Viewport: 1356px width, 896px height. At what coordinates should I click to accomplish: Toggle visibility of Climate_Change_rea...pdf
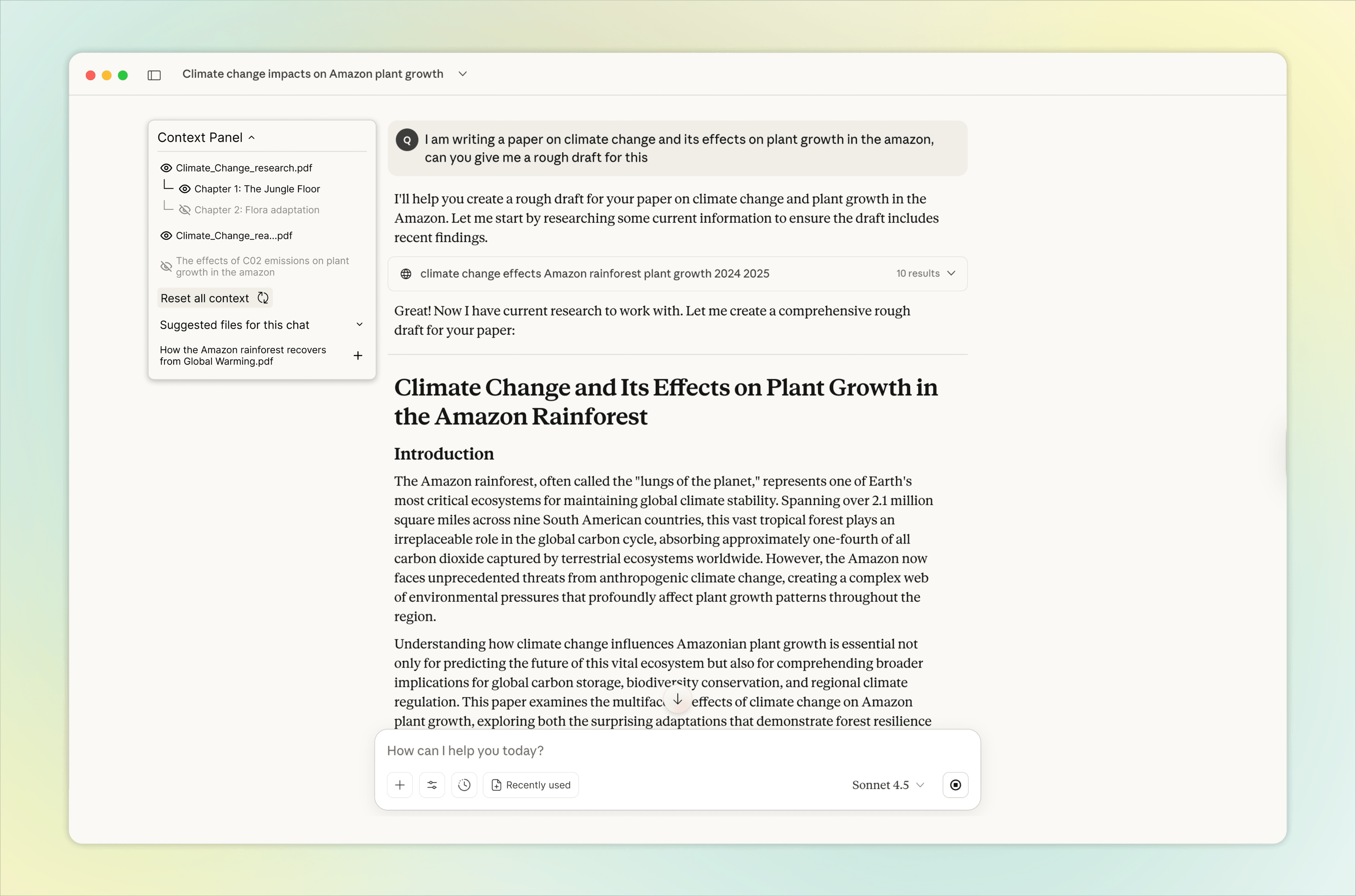click(166, 236)
